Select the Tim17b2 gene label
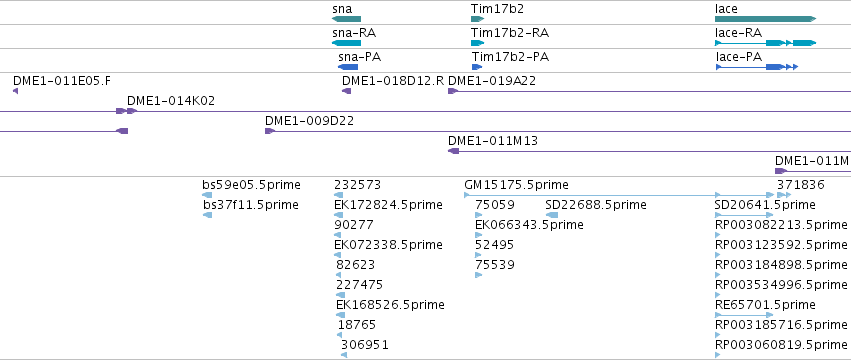Viewport: 851px width, 360px height. [x=497, y=9]
